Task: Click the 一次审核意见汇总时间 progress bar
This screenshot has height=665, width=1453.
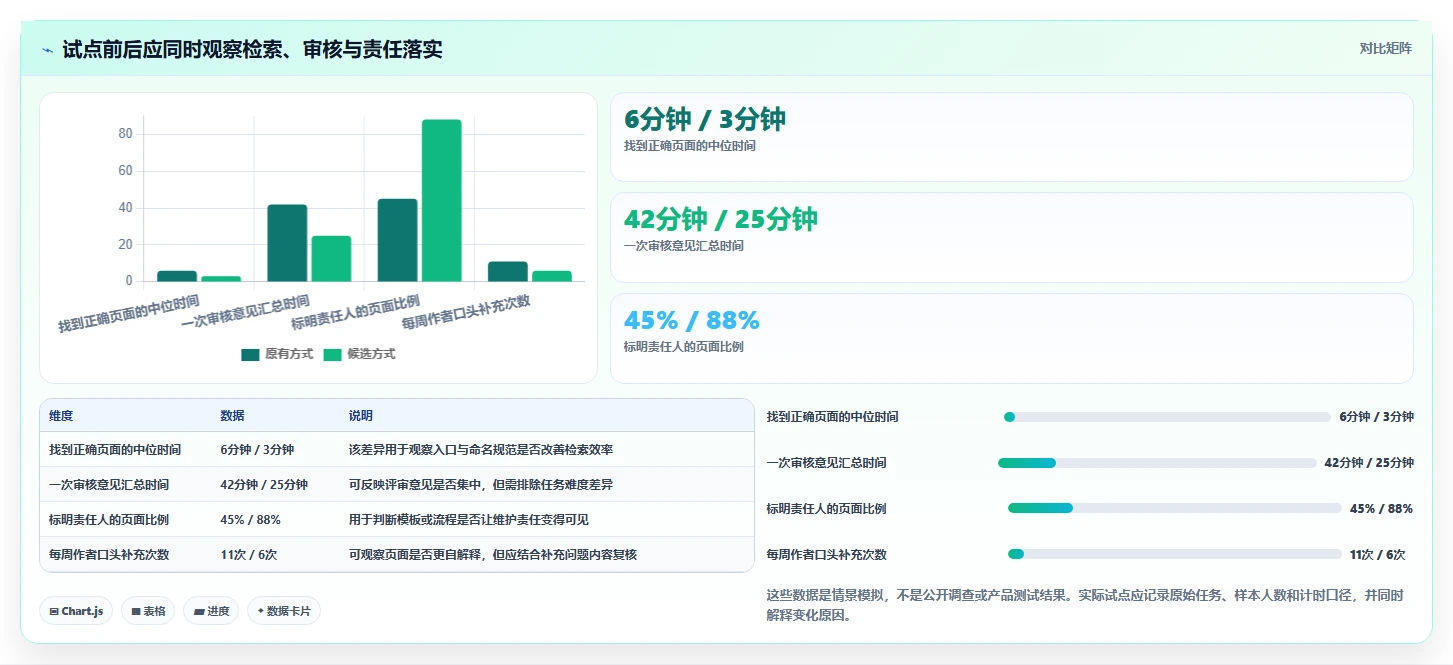Action: (x=1157, y=463)
